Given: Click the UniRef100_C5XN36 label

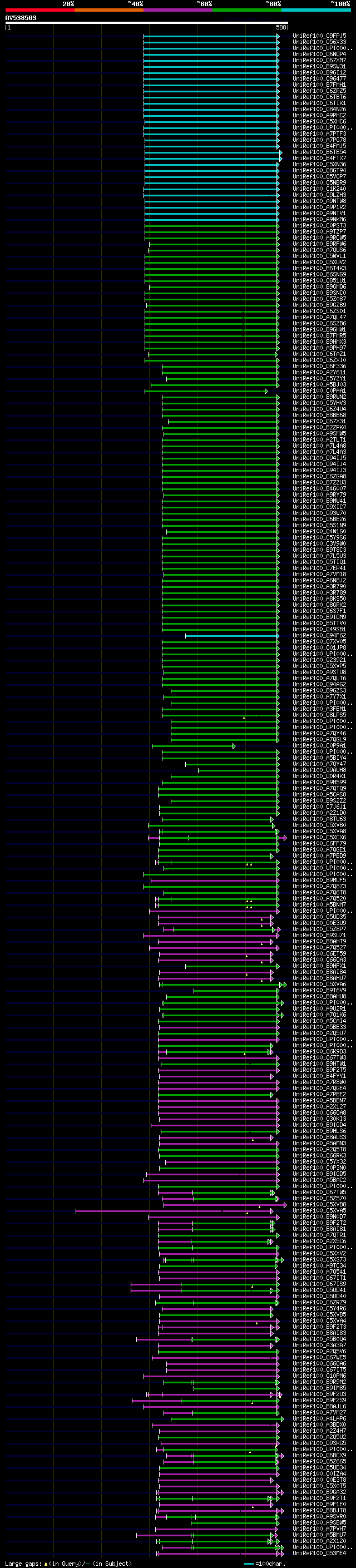Looking at the screenshot, I should pyautogui.click(x=319, y=164).
